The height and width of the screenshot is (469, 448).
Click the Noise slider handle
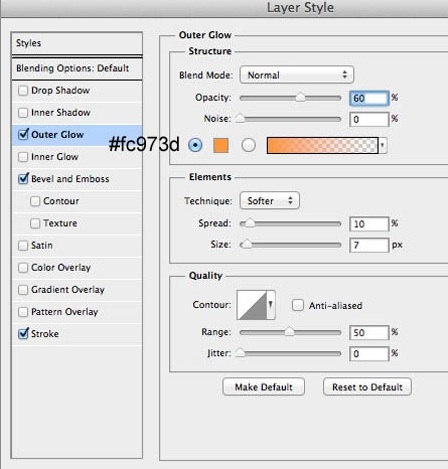click(x=240, y=118)
